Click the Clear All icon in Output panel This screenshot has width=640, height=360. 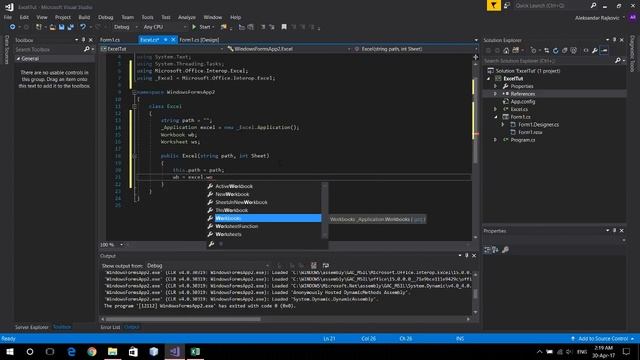pos(313,266)
